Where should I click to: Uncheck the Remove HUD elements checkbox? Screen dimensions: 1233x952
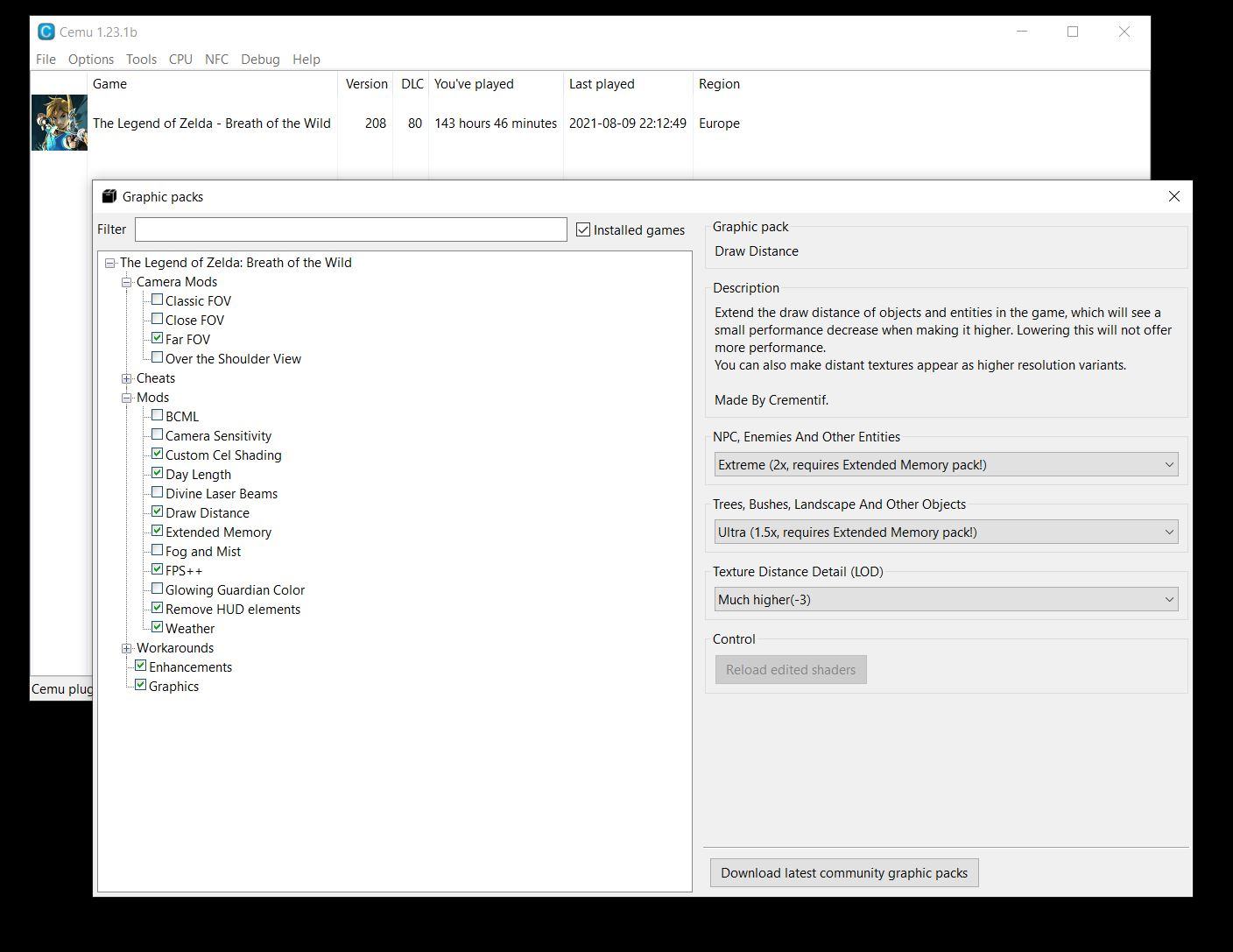click(x=157, y=608)
